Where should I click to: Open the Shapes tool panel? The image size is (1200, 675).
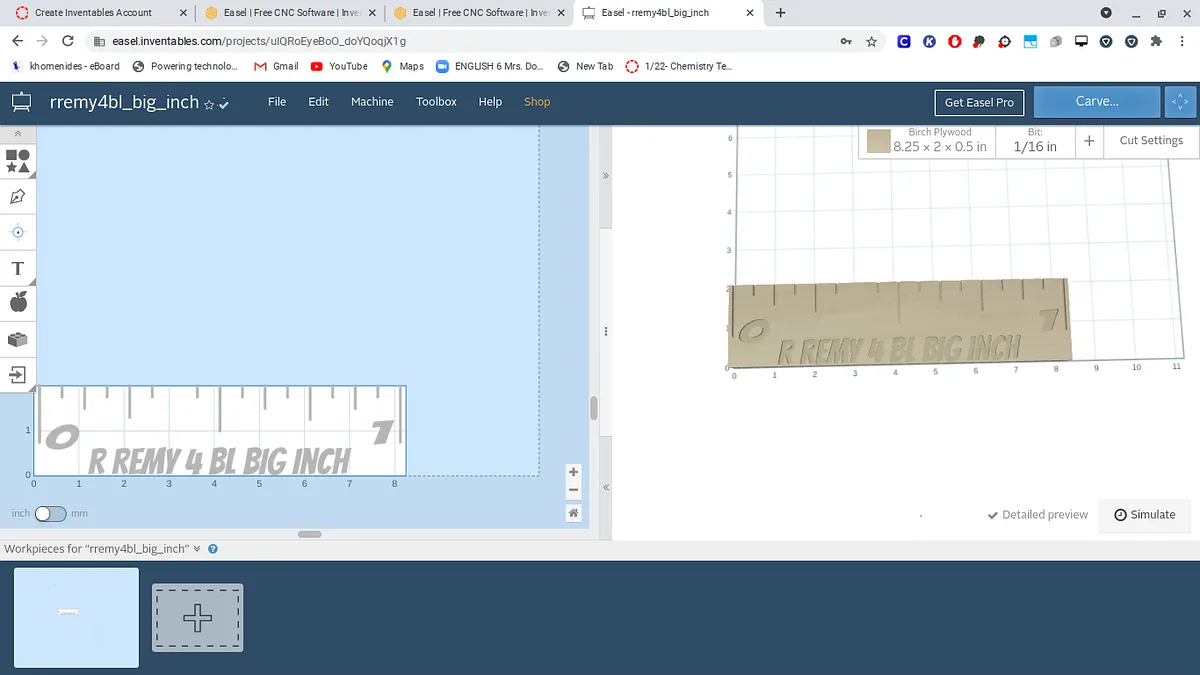[x=17, y=160]
